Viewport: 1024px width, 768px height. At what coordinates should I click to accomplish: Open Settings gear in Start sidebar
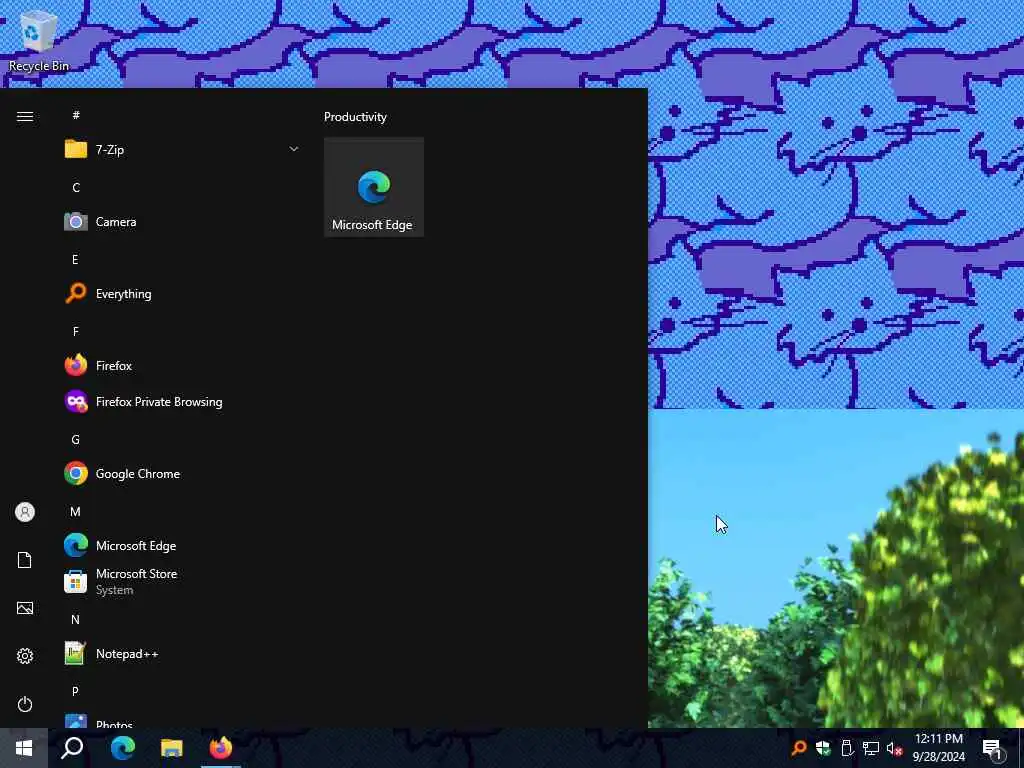tap(25, 656)
